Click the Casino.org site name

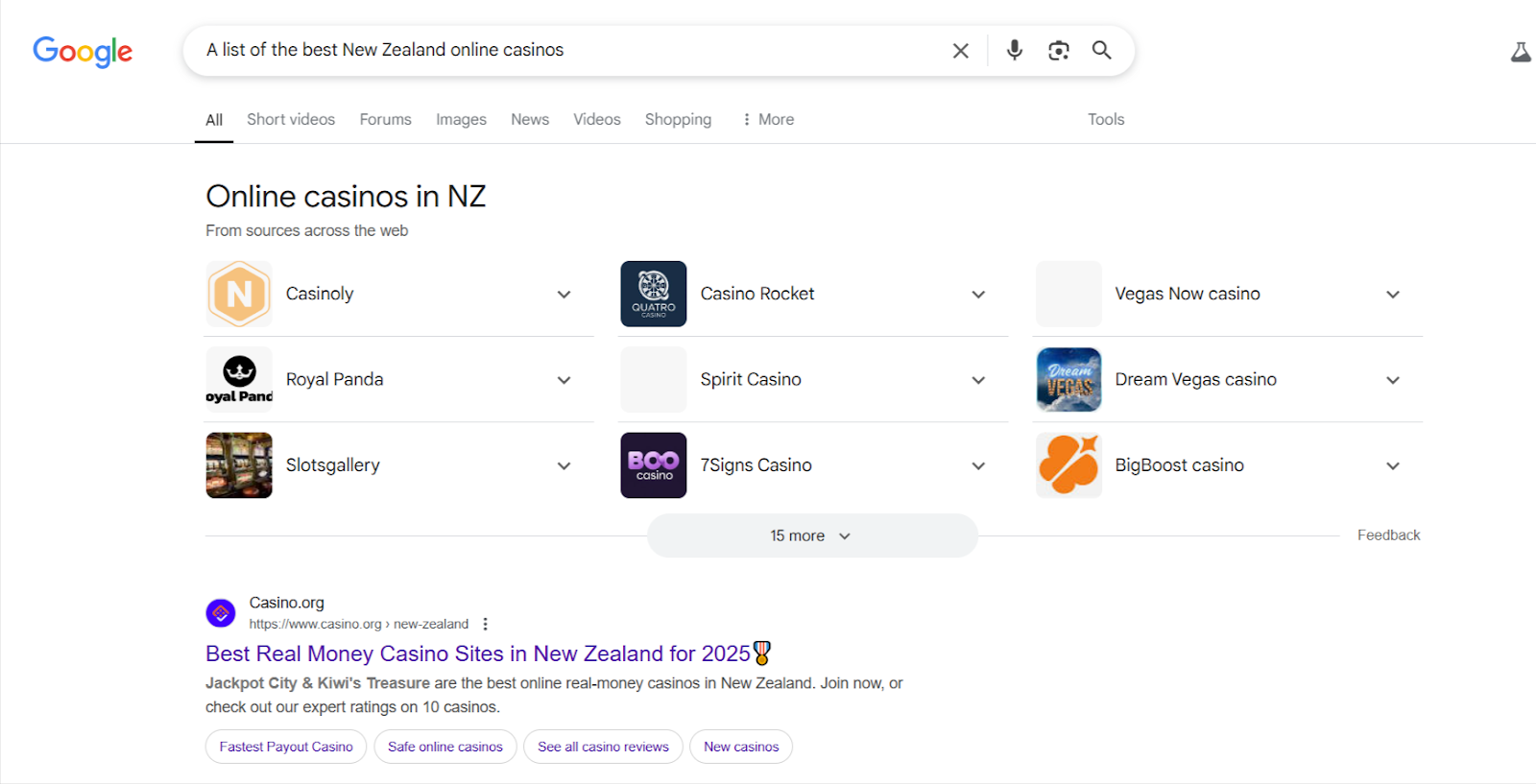point(287,603)
